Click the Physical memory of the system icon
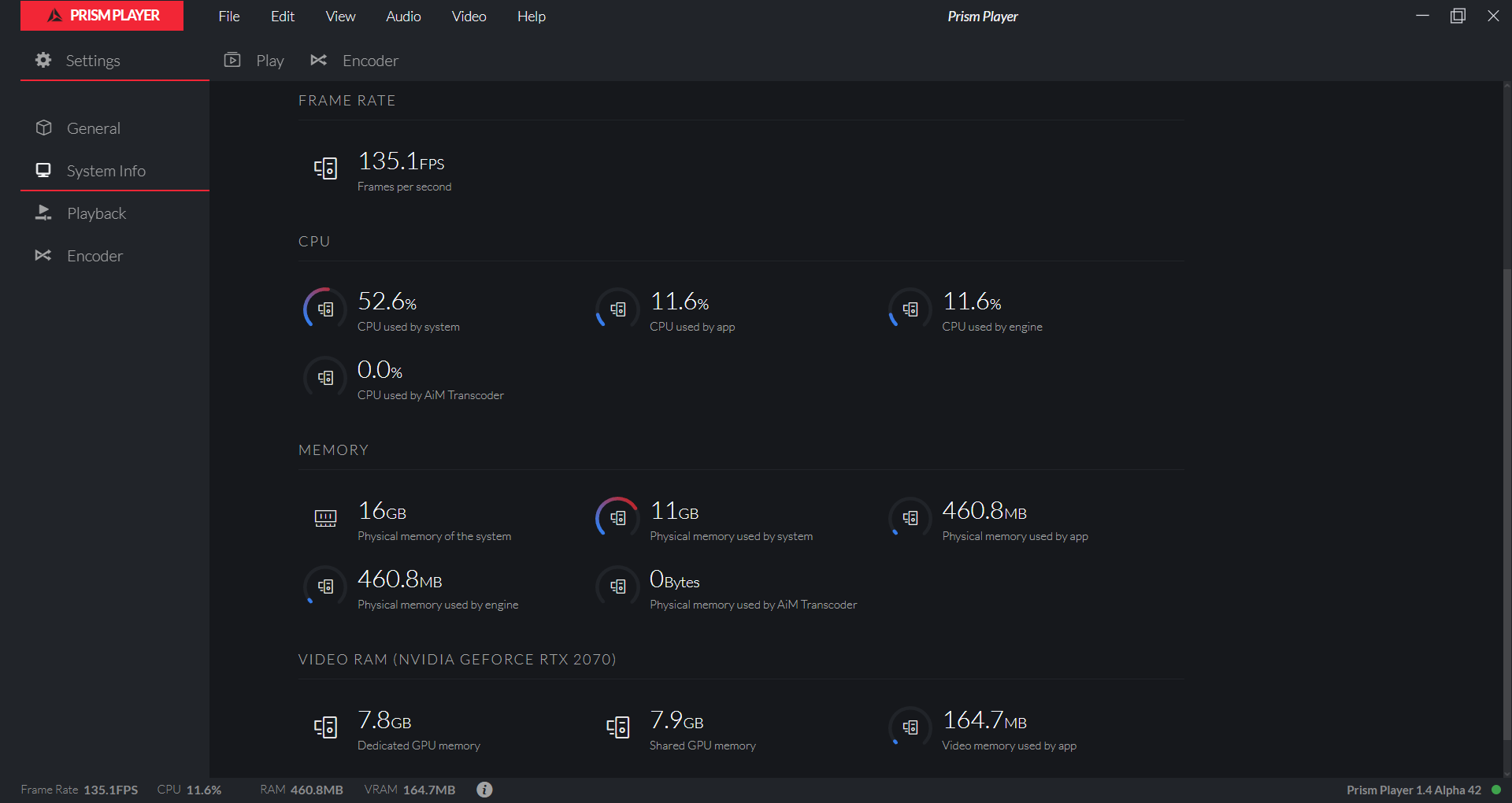The height and width of the screenshot is (803, 1512). pos(325,518)
